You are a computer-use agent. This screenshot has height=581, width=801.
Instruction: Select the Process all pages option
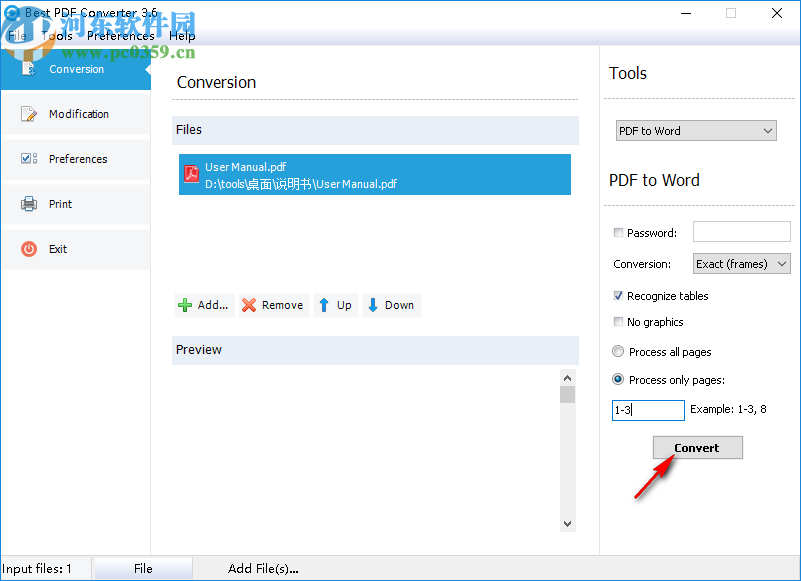click(x=617, y=352)
